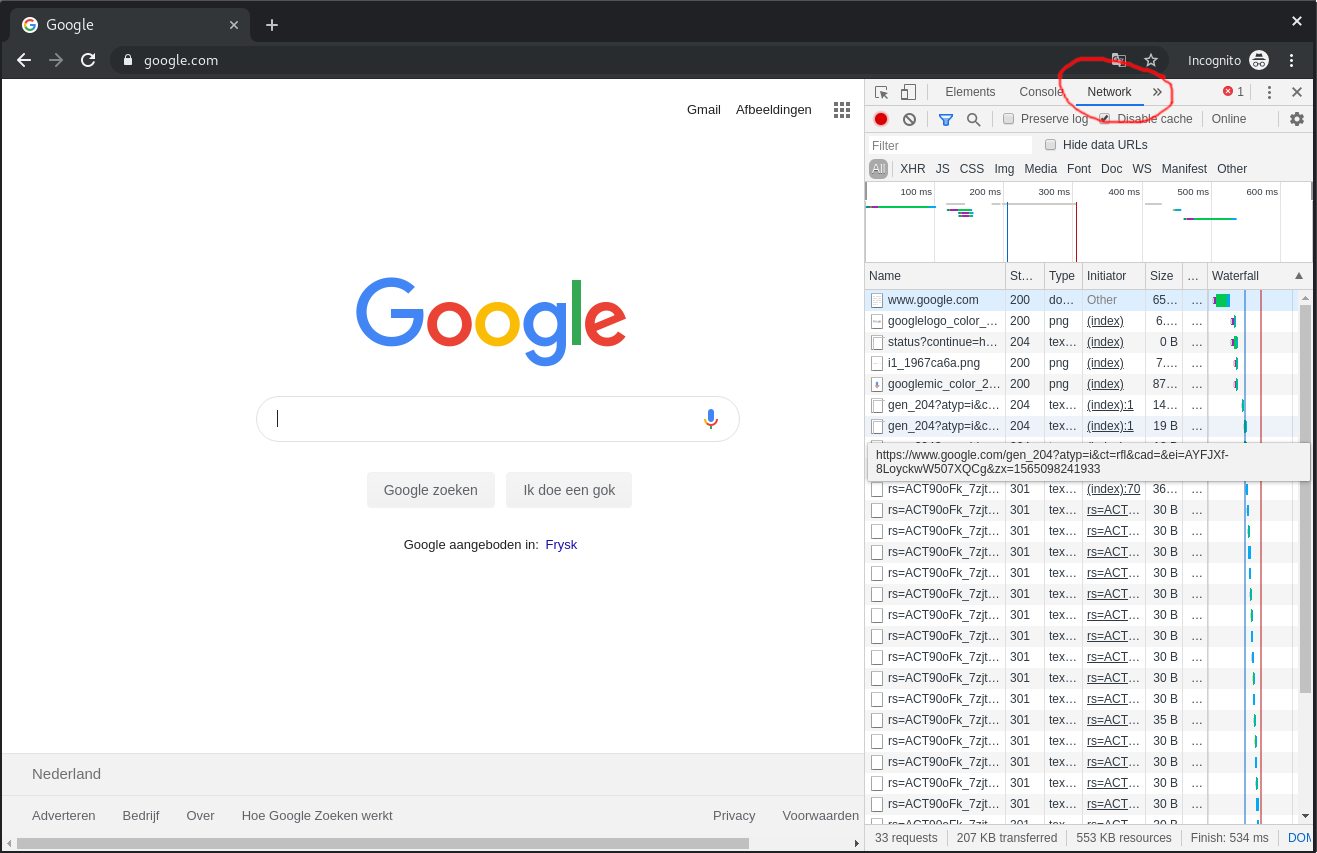
Task: Switch to the Console panel
Action: (x=1040, y=91)
